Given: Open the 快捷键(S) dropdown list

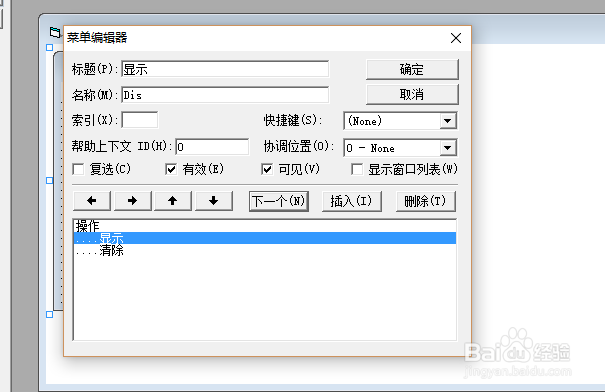Looking at the screenshot, I should point(448,121).
